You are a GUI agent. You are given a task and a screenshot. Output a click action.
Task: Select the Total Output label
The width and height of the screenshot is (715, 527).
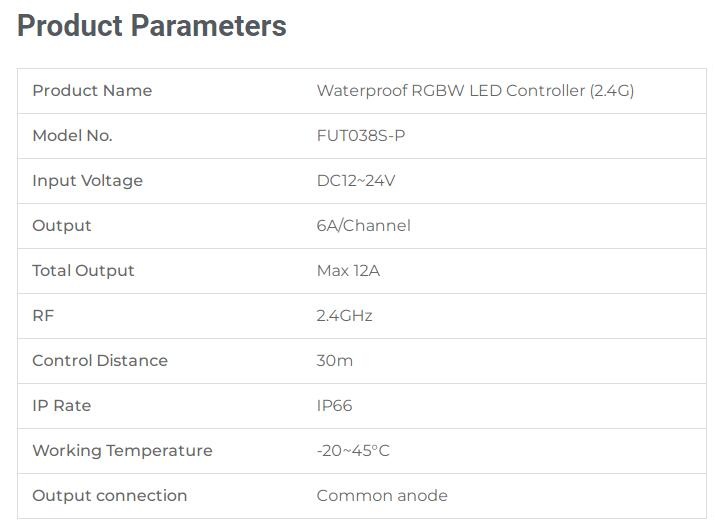click(x=83, y=270)
